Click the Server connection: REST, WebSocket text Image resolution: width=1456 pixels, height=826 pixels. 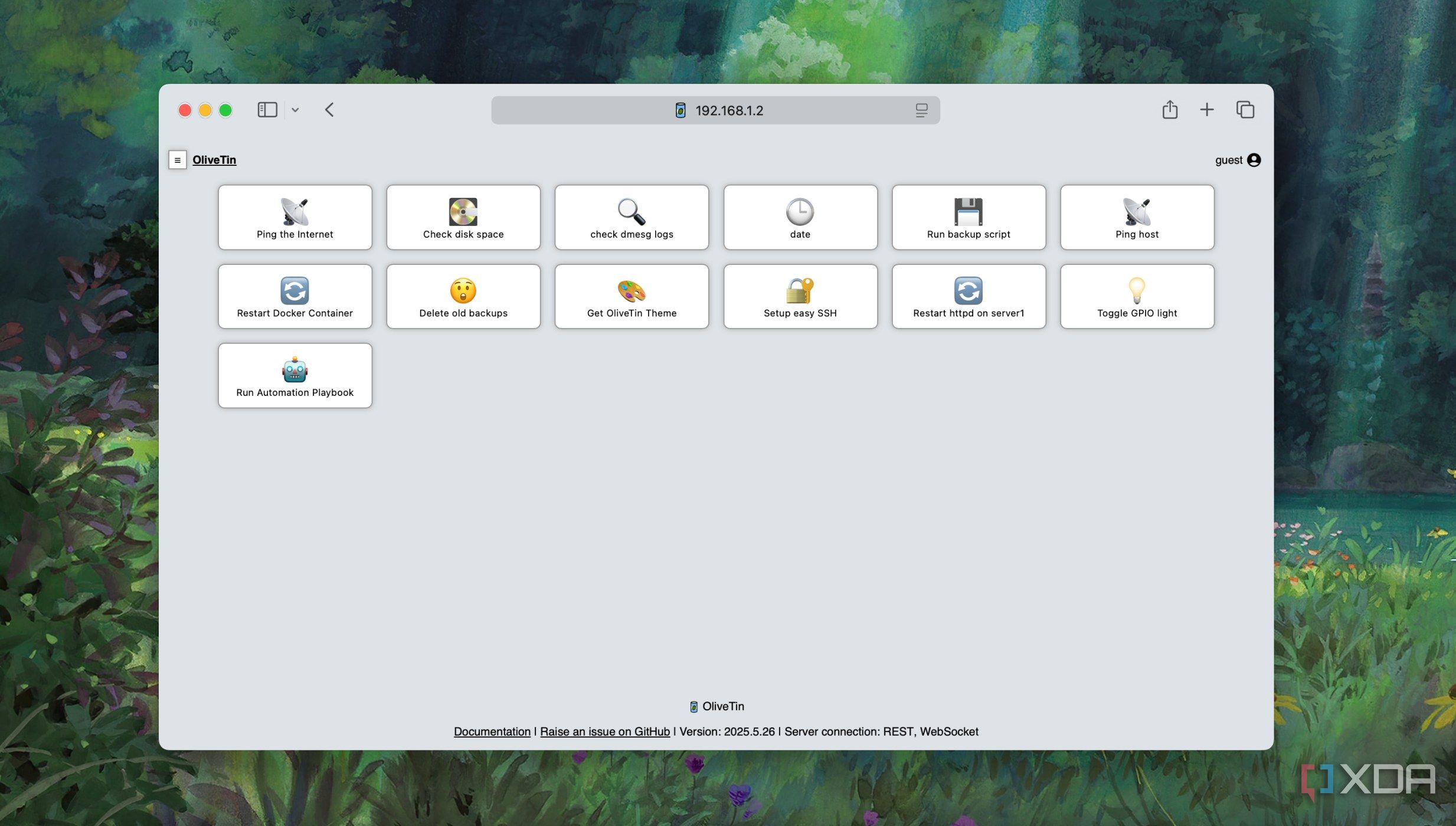point(881,732)
